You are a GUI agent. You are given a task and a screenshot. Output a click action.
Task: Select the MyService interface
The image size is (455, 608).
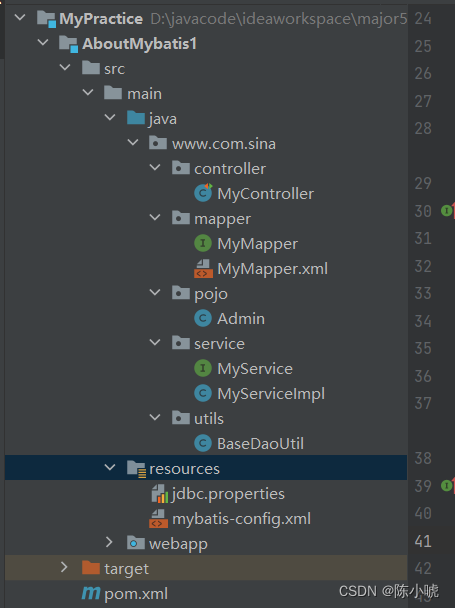click(x=255, y=369)
